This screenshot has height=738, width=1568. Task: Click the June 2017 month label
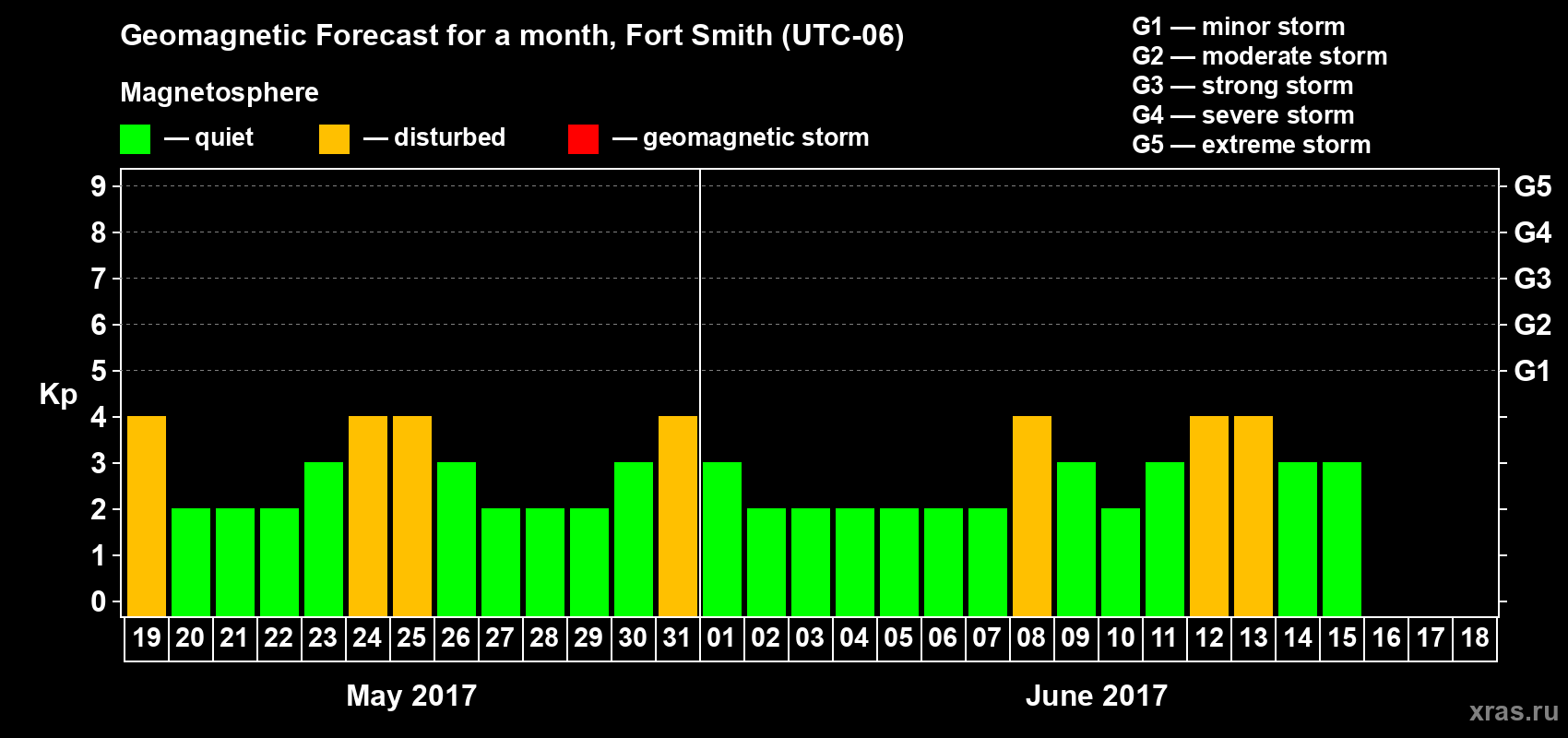(1097, 696)
